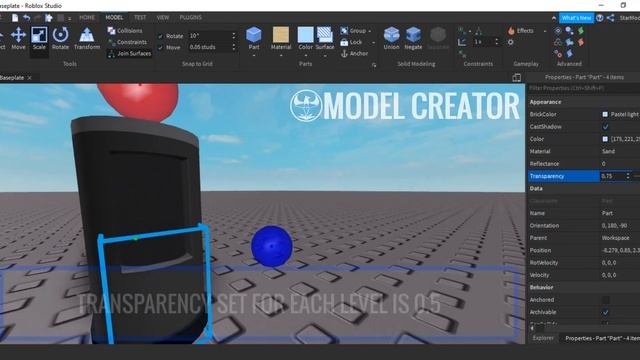
Task: Switch to the TEST ribbon tab
Action: (140, 18)
